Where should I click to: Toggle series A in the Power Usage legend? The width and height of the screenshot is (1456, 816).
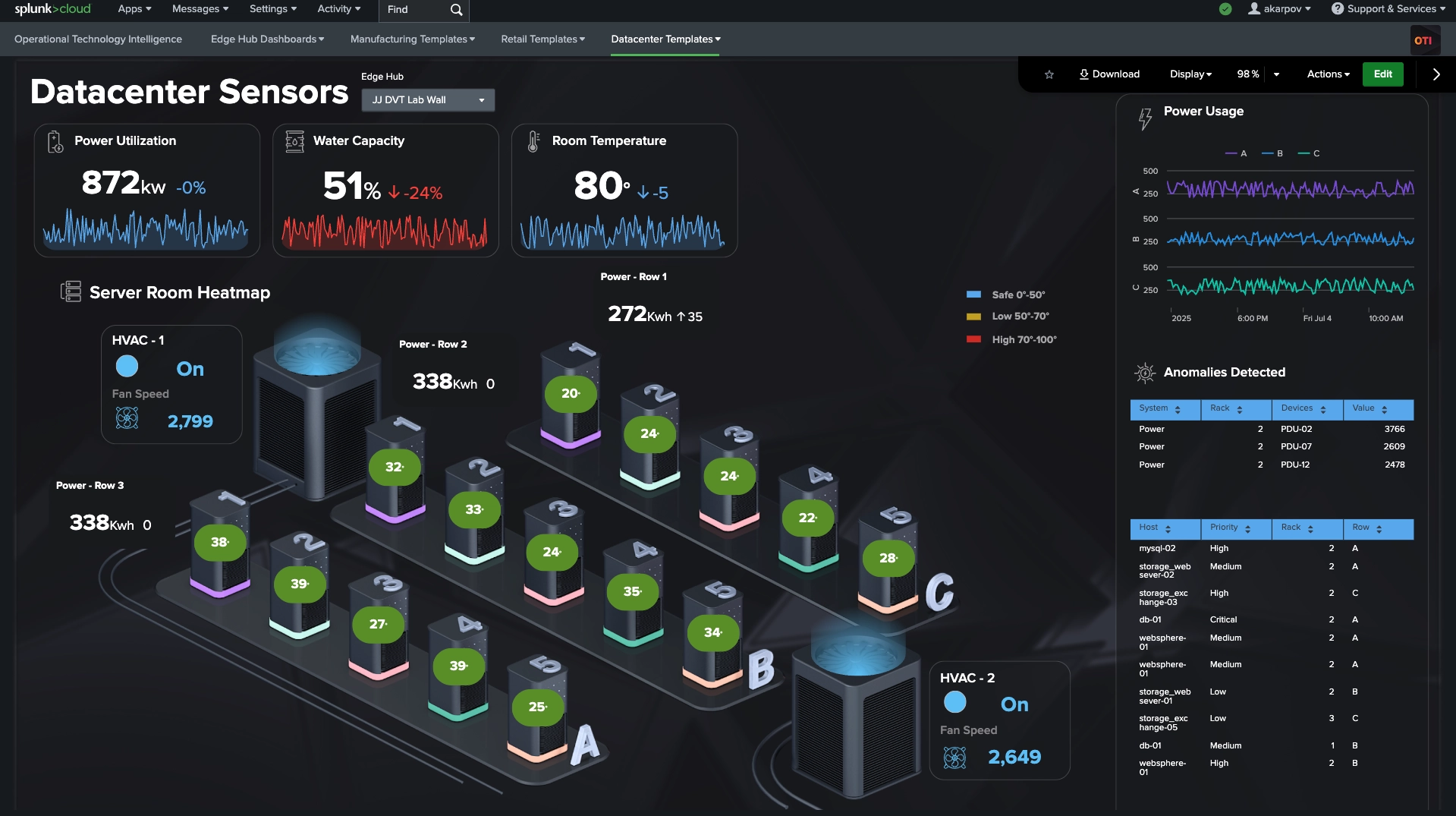(x=1236, y=153)
